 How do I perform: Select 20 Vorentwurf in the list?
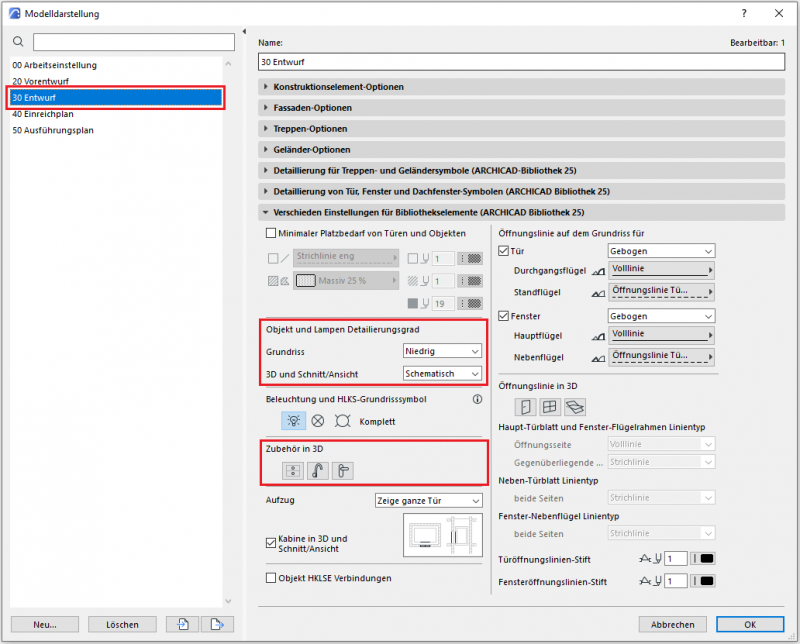pos(42,81)
